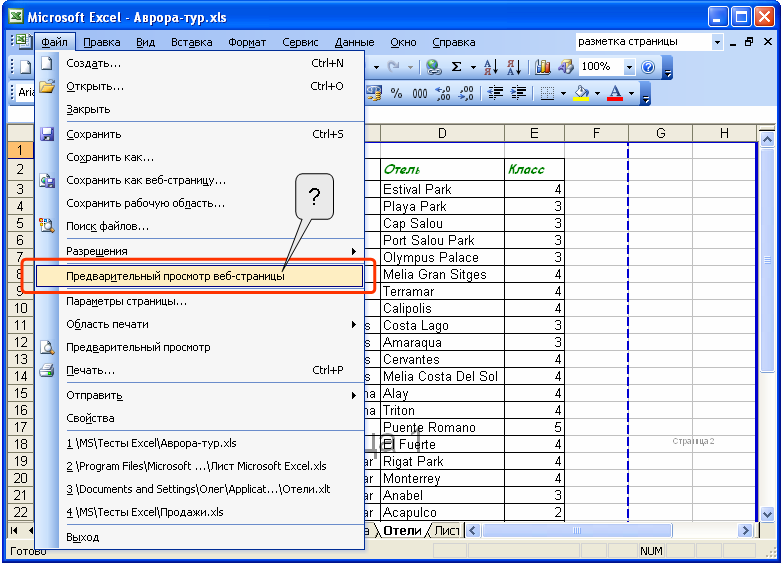Image resolution: width=784 pixels, height=565 pixels.
Task: Show the Drawing toolbar icon
Action: point(566,66)
